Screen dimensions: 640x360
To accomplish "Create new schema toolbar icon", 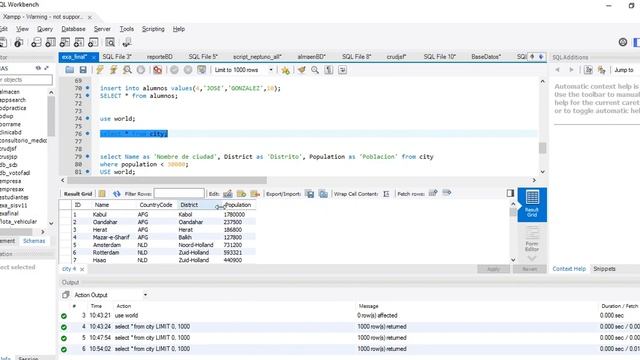I will 36,42.
